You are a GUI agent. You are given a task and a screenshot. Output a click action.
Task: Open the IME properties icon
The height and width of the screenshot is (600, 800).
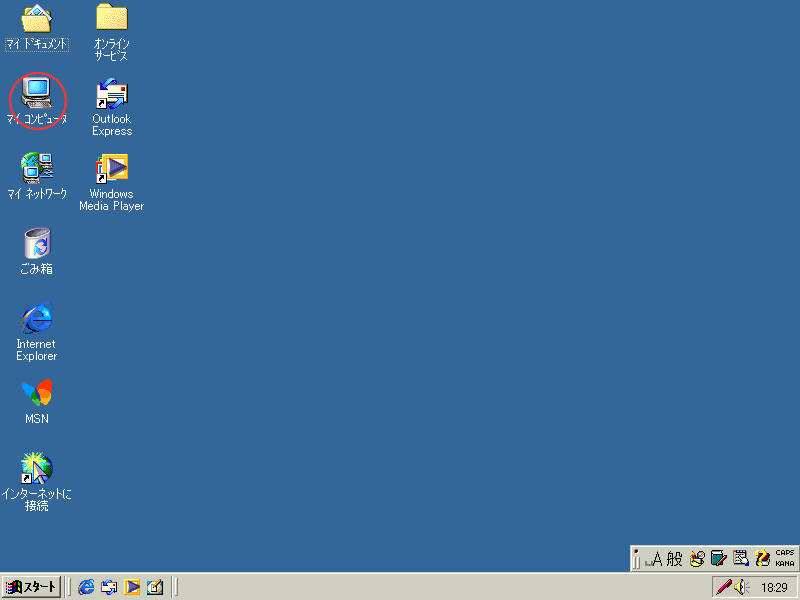(740, 559)
